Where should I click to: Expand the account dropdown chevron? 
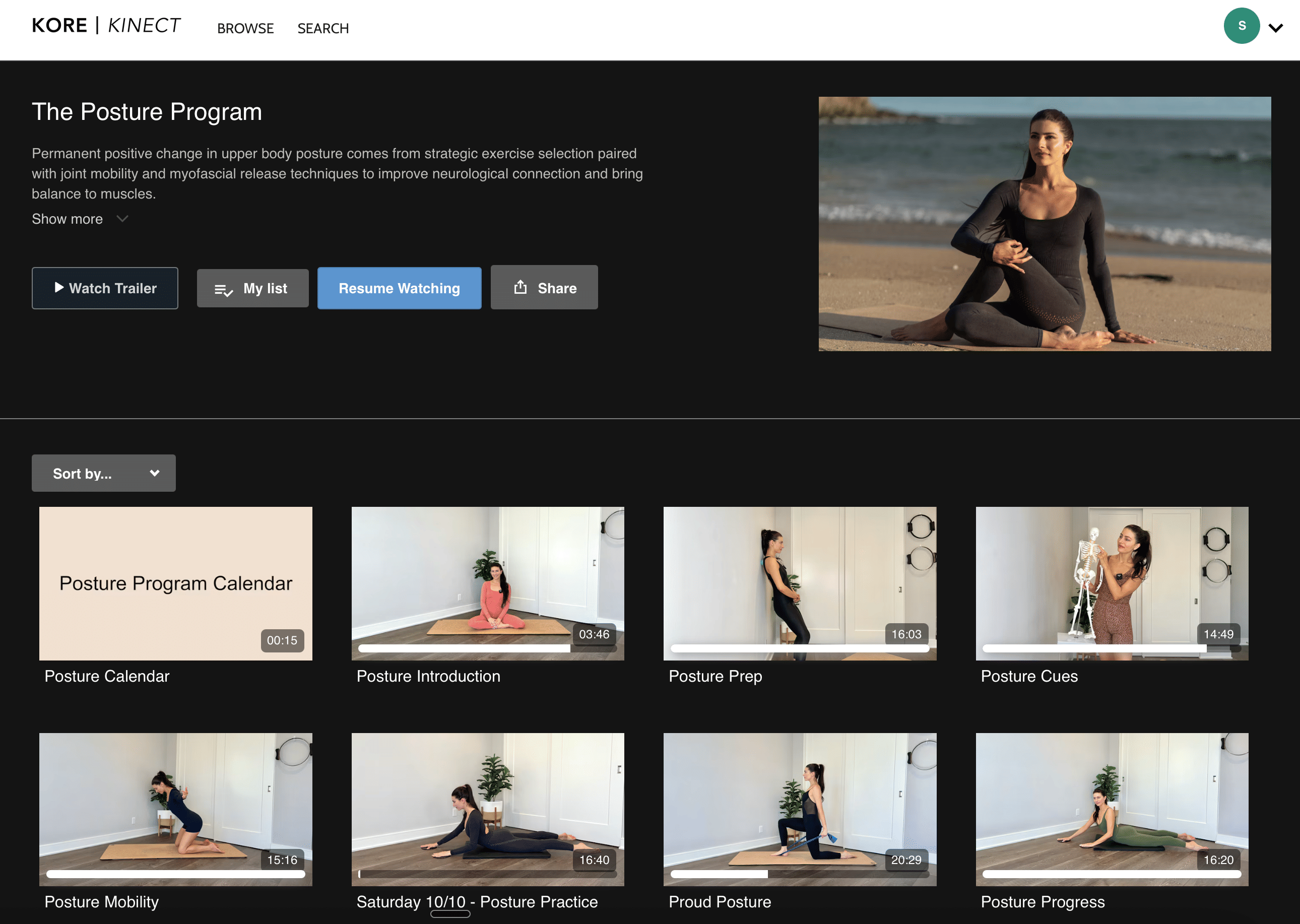pyautogui.click(x=1276, y=28)
